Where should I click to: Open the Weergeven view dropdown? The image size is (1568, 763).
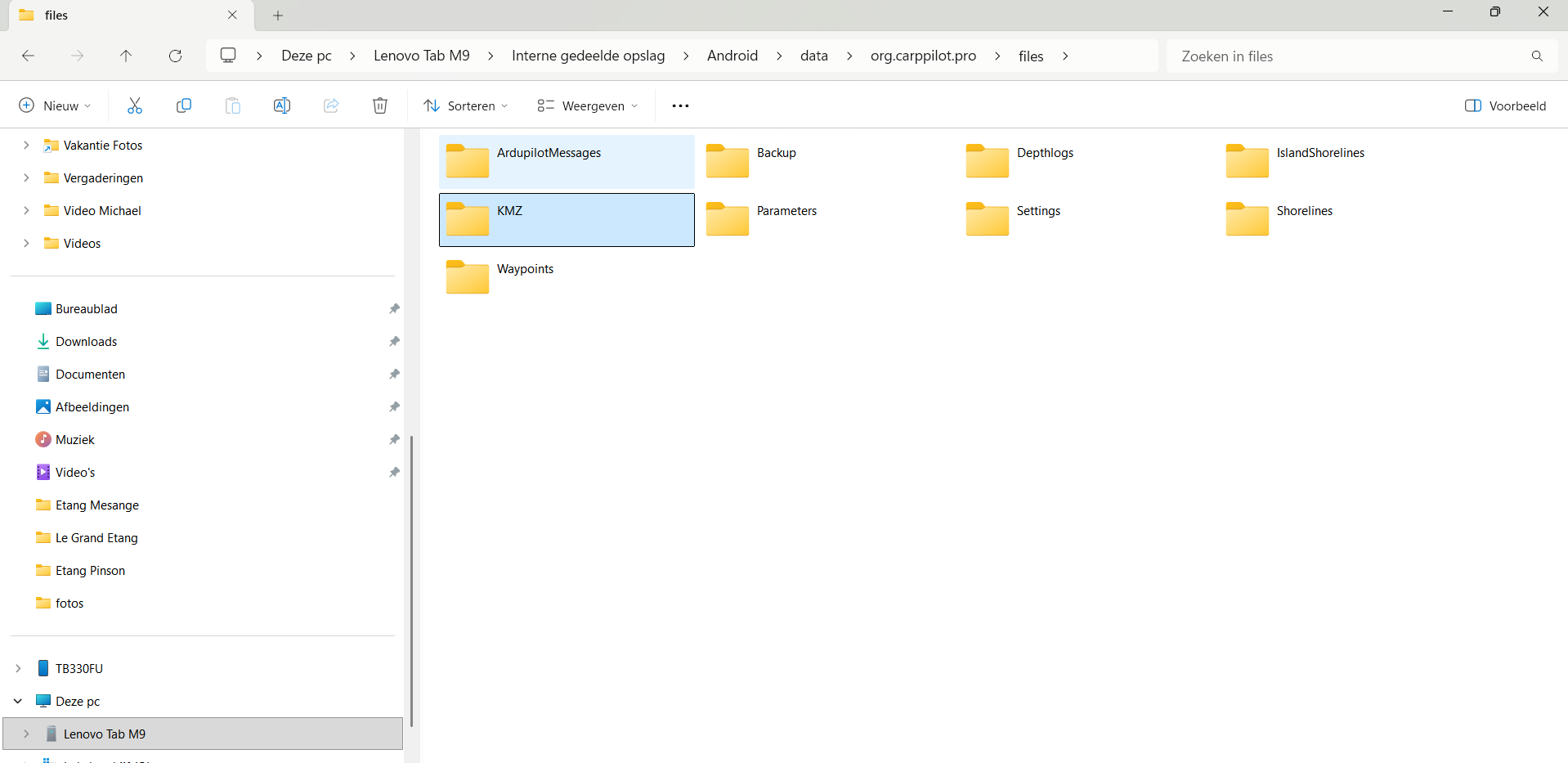click(x=588, y=105)
